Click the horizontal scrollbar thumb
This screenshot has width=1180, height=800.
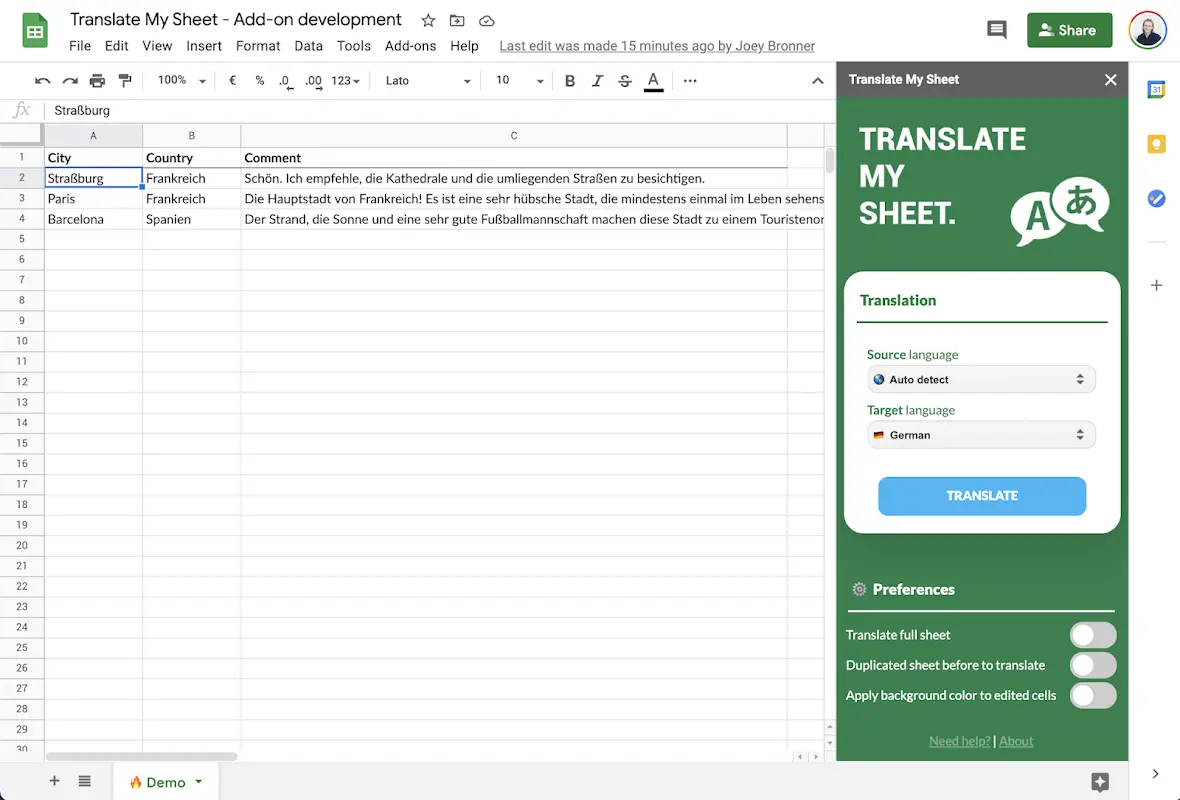pos(141,756)
